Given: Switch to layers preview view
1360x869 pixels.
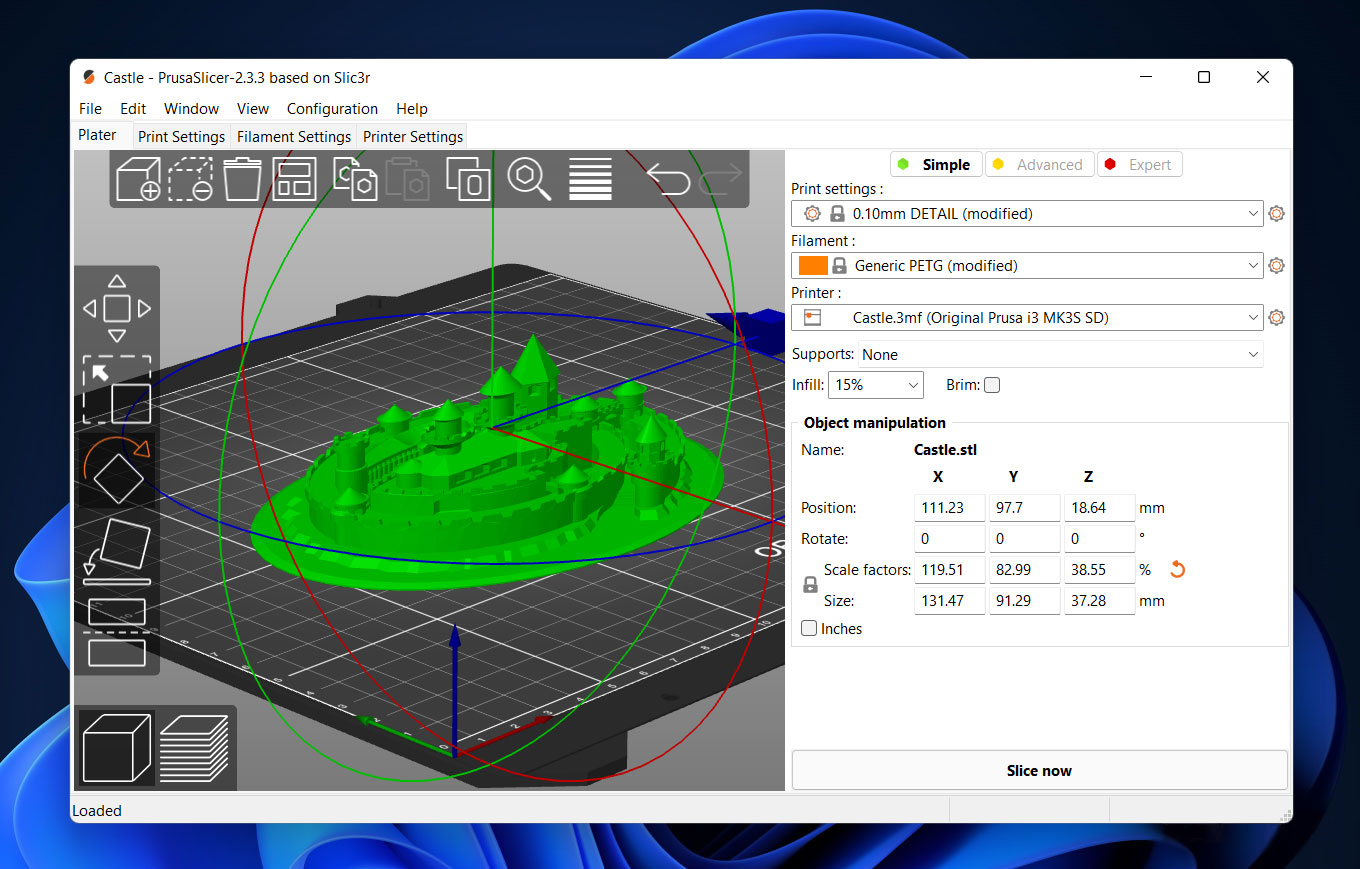Looking at the screenshot, I should (x=194, y=748).
